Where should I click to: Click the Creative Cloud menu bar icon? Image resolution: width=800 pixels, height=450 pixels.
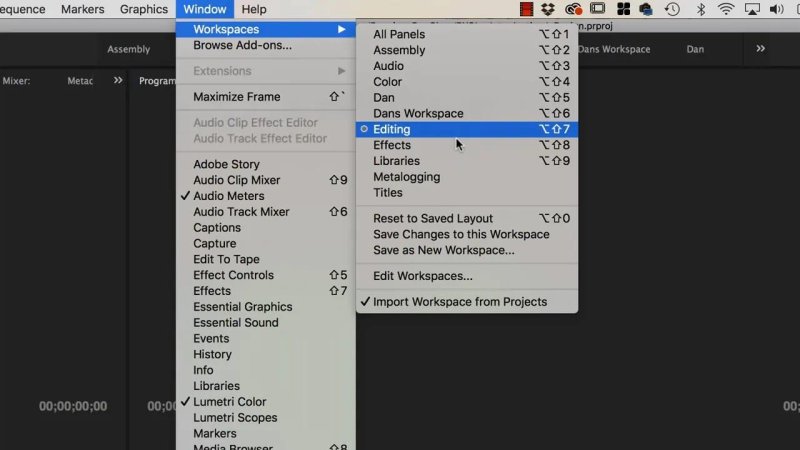[x=573, y=9]
